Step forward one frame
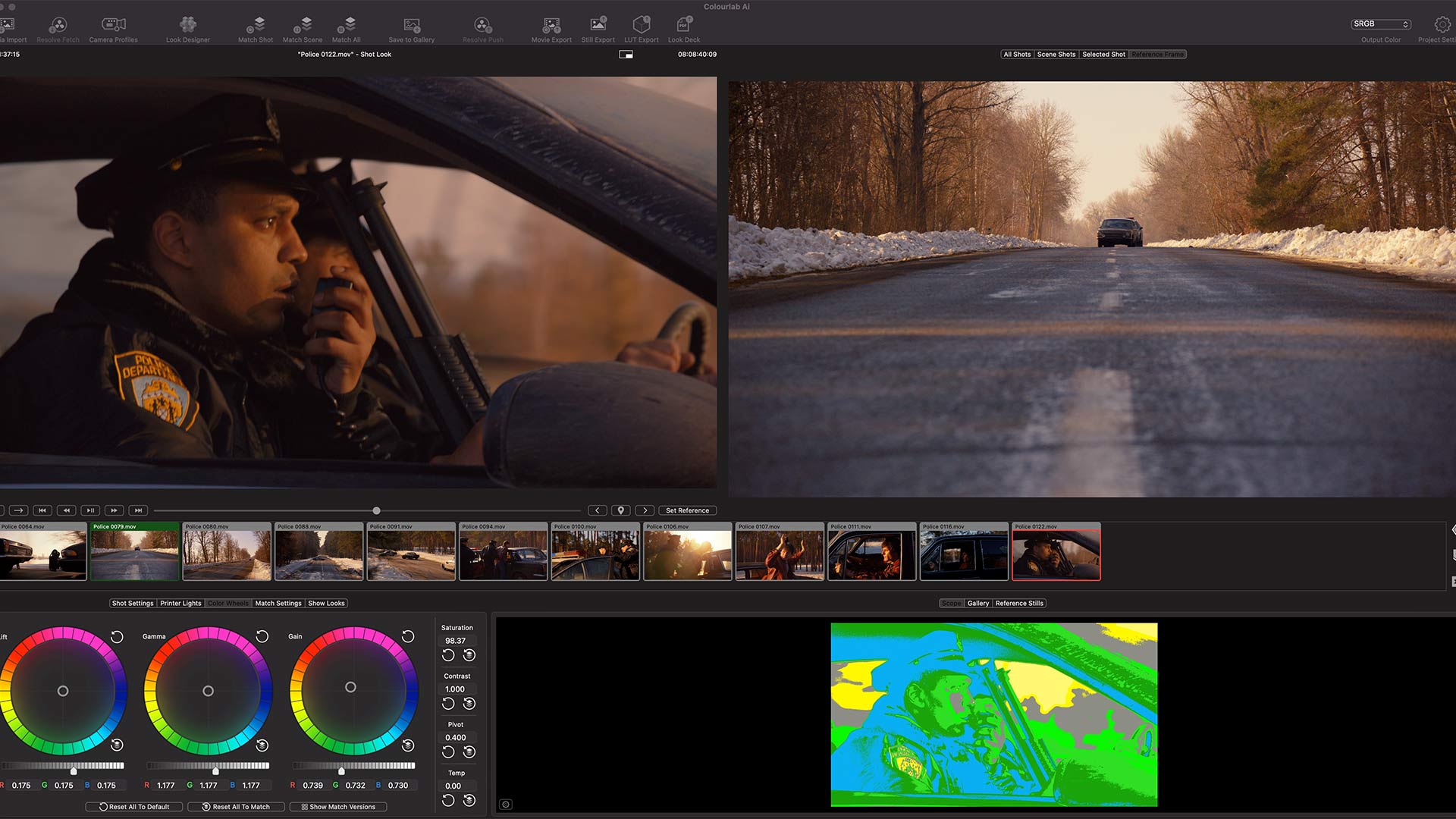Image resolution: width=1456 pixels, height=819 pixels. [x=115, y=510]
